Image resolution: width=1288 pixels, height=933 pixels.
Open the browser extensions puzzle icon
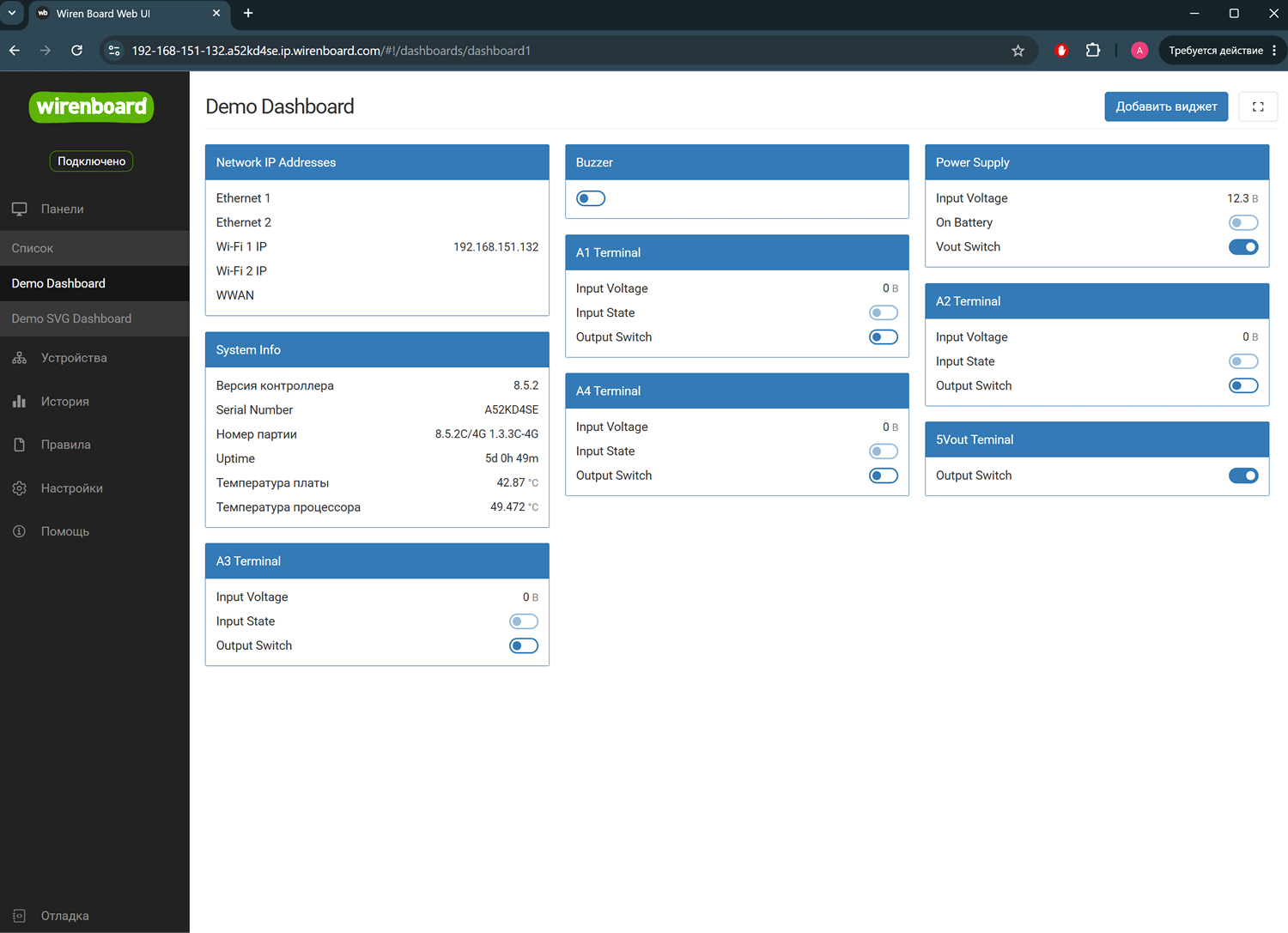click(1093, 51)
